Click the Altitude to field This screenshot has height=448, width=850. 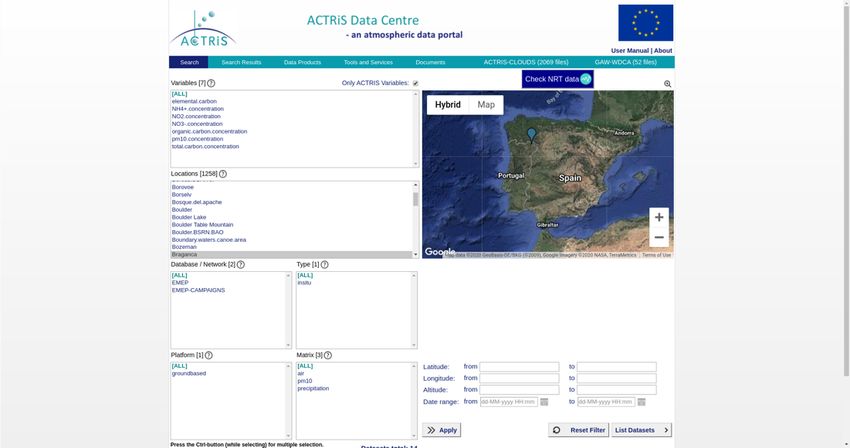tap(616, 390)
